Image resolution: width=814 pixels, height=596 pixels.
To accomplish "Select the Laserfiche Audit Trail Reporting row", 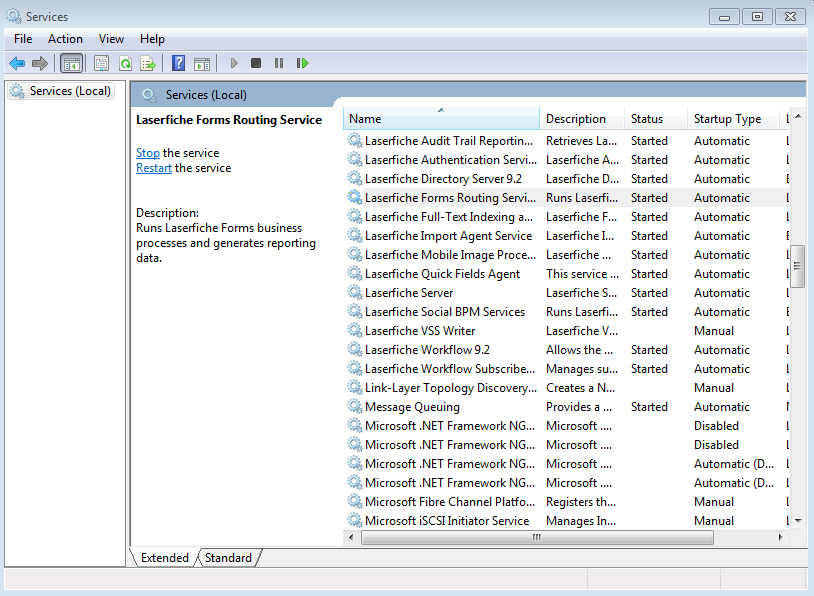I will 567,141.
